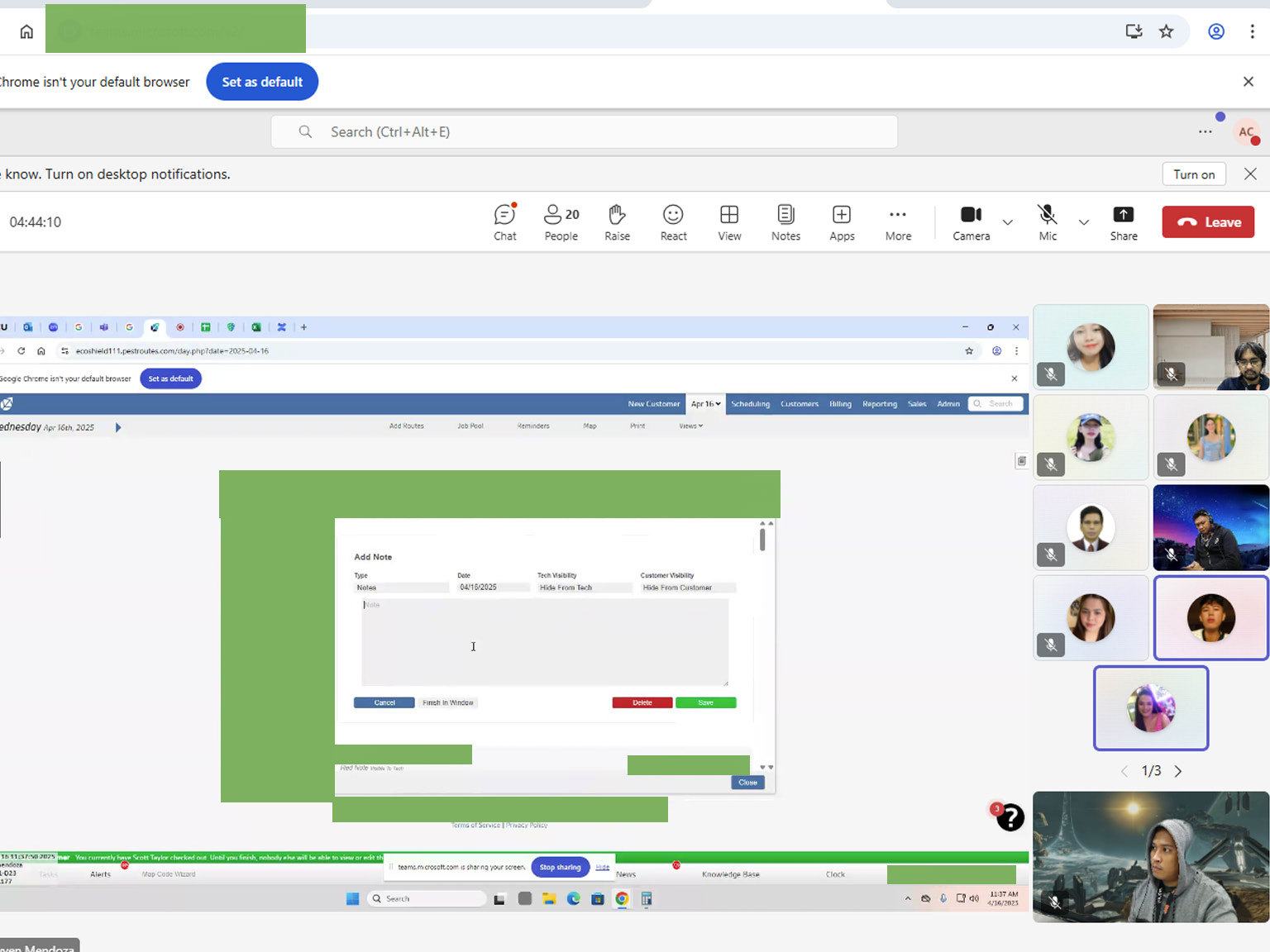Change the meeting View layout
This screenshot has width=1270, height=952.
pos(729,222)
